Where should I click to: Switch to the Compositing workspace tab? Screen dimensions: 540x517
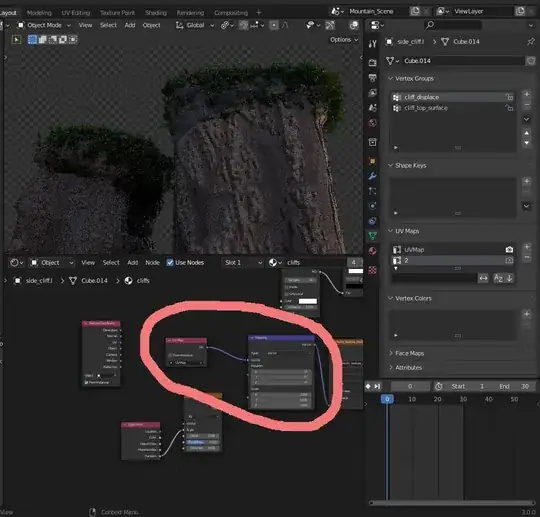click(231, 13)
